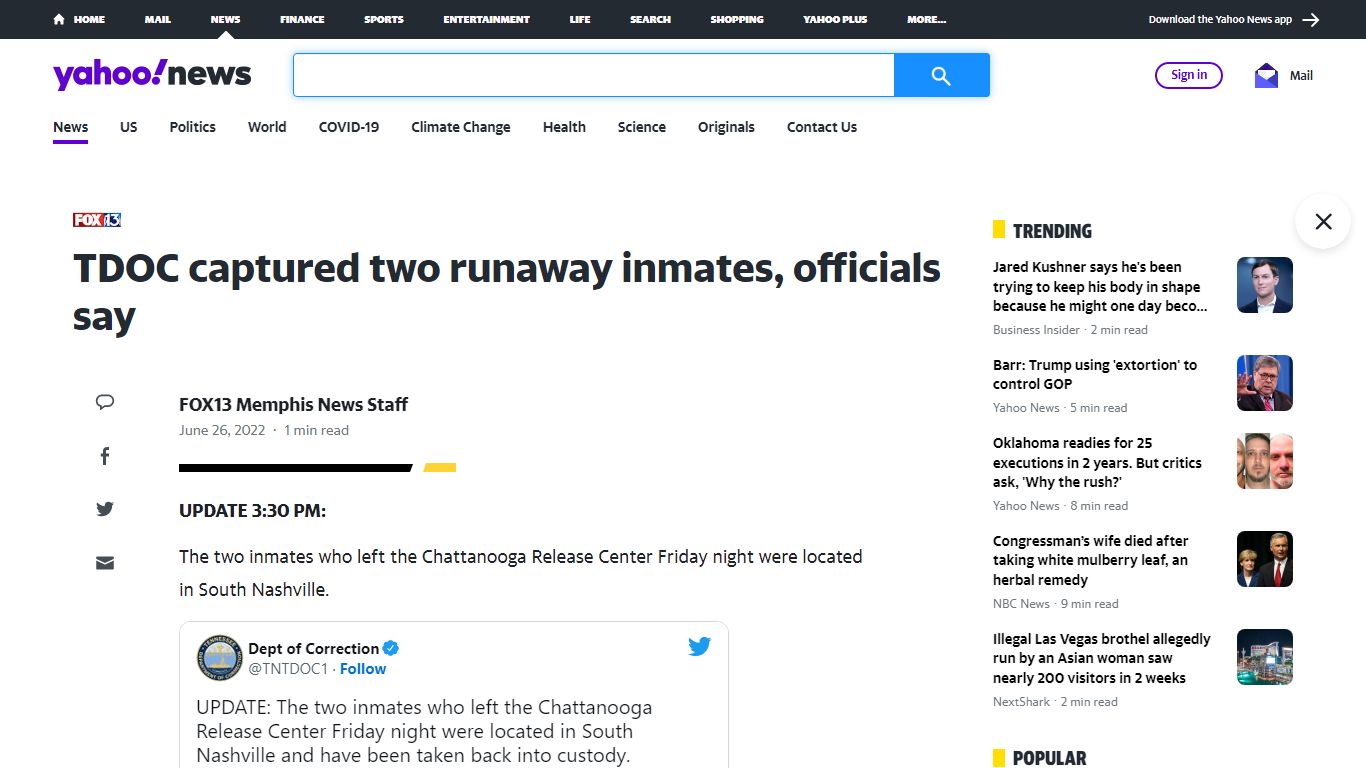
Task: Switch to the World tab
Action: (267, 127)
